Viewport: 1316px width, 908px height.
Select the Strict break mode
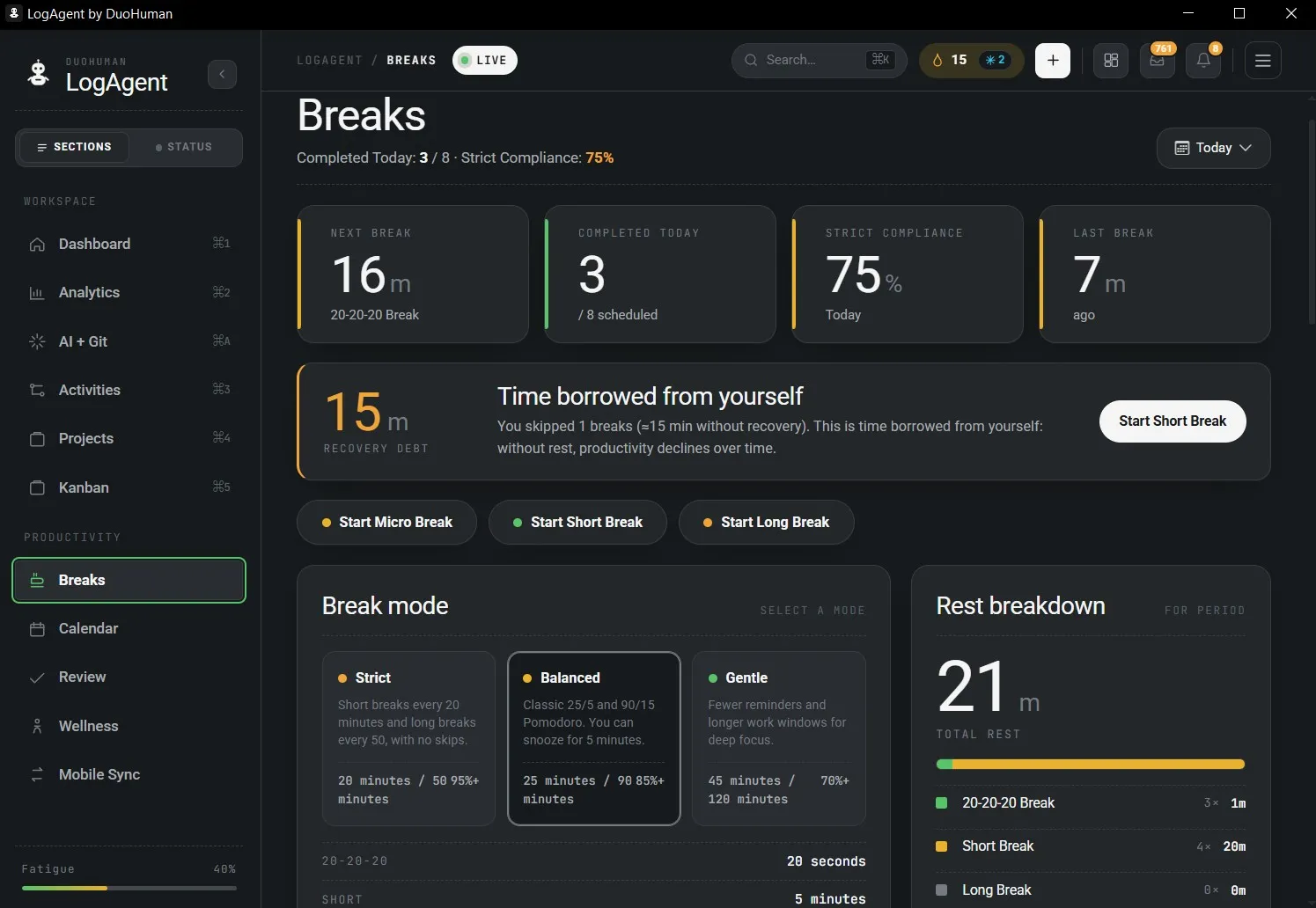[x=408, y=738]
